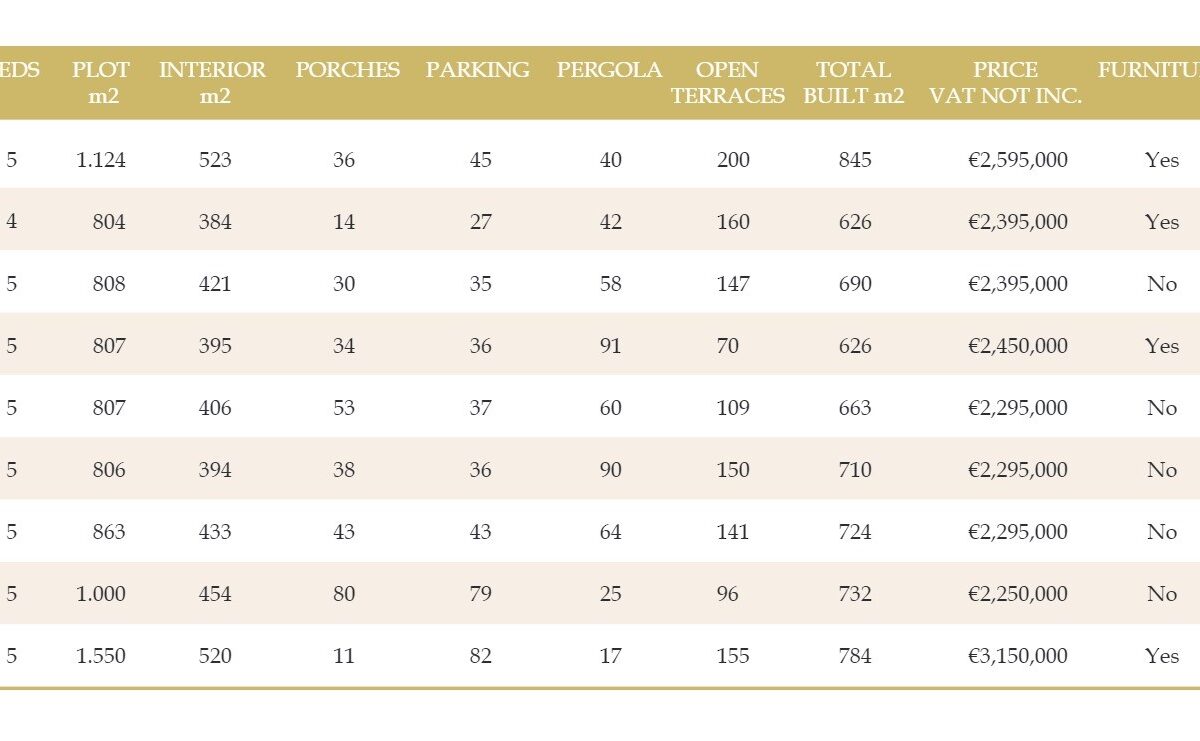Click plot value 1.124
The image size is (1200, 741).
pos(101,160)
